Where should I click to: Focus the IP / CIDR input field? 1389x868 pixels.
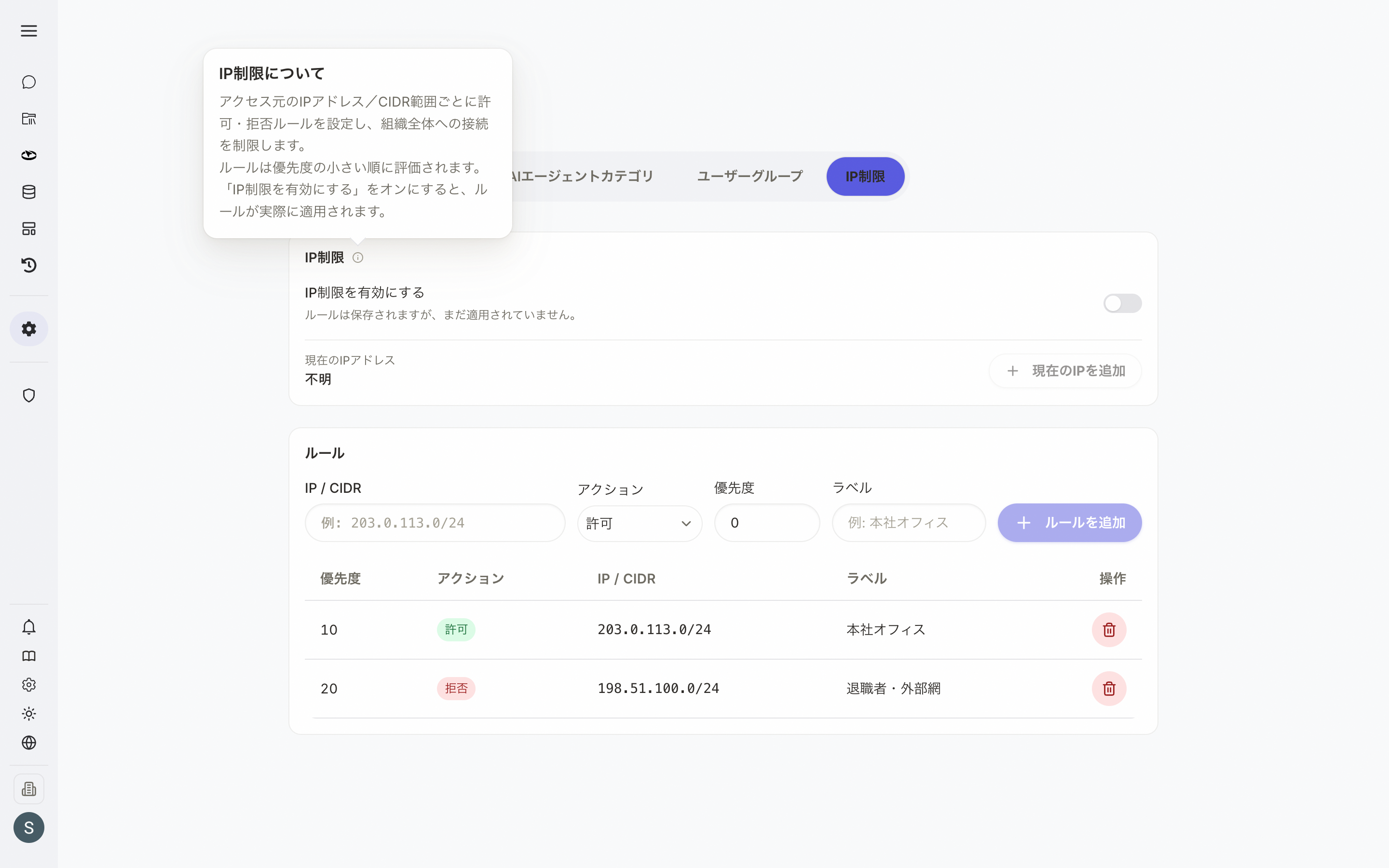[x=435, y=523]
